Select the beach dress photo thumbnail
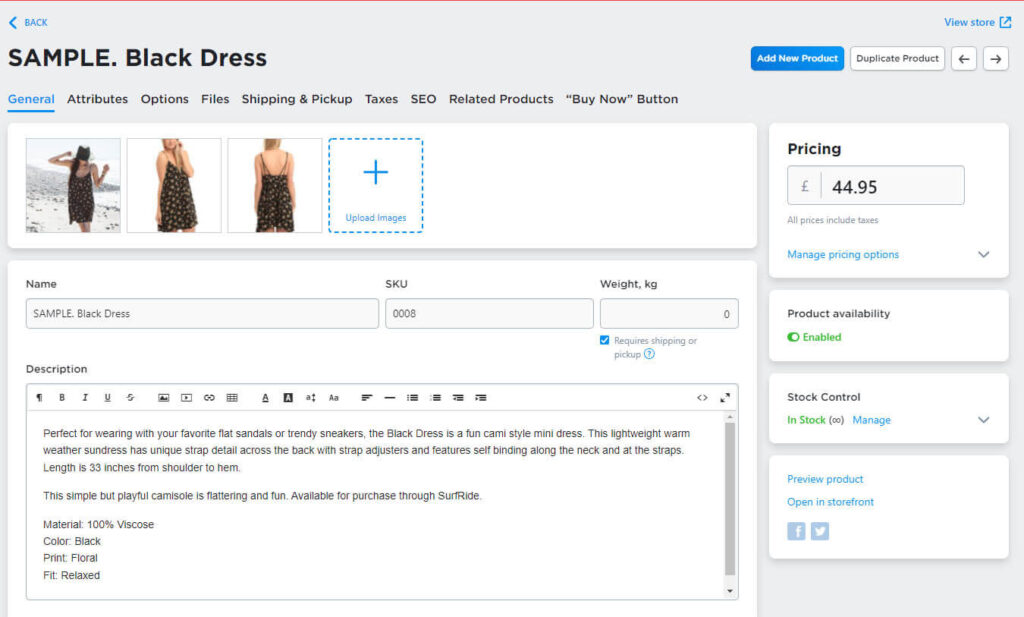Image resolution: width=1024 pixels, height=617 pixels. pyautogui.click(x=73, y=185)
